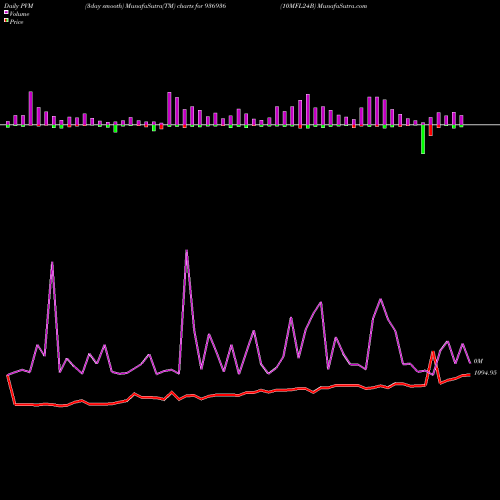
Task: Click the red-green Price legend swatch
Action: (x=6, y=21)
